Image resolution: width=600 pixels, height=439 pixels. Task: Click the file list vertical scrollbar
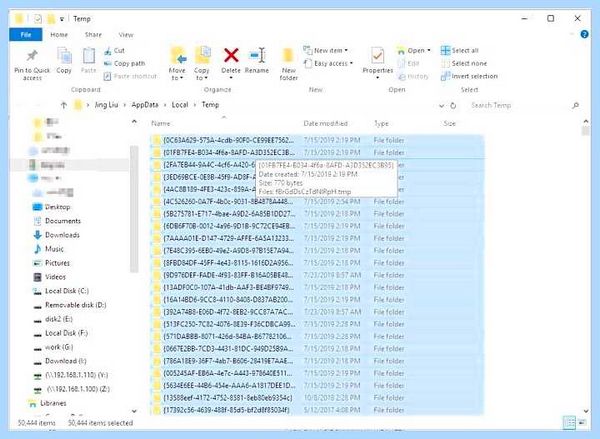point(586,266)
